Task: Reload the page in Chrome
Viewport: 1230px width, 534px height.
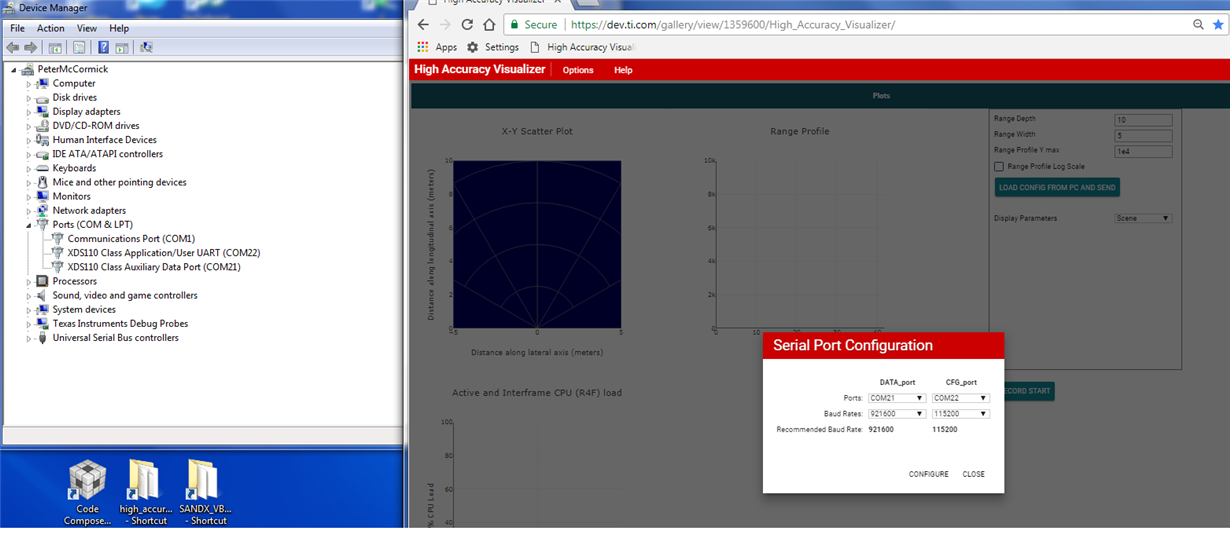Action: pyautogui.click(x=467, y=24)
